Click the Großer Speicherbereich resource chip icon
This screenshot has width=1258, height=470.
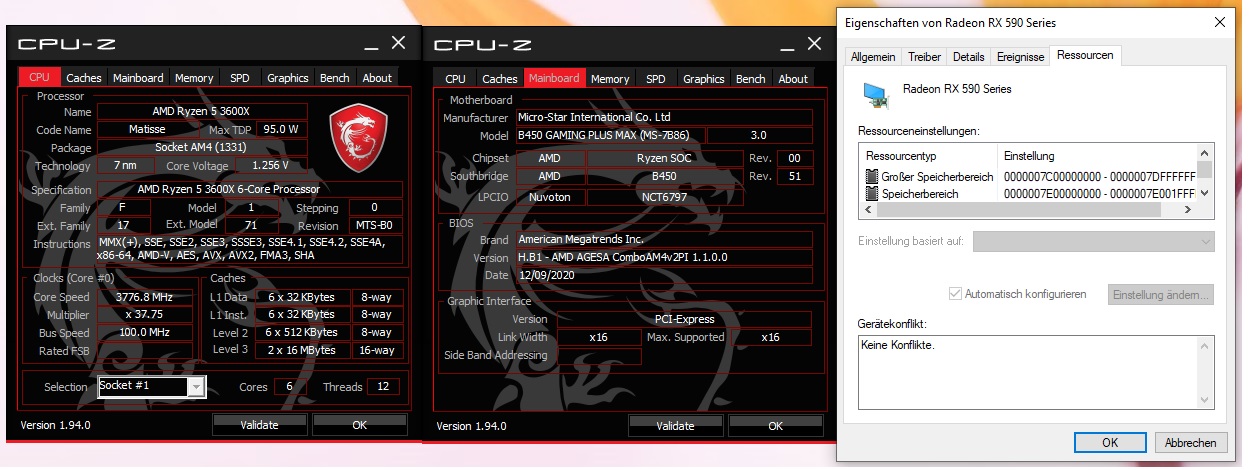[x=871, y=177]
